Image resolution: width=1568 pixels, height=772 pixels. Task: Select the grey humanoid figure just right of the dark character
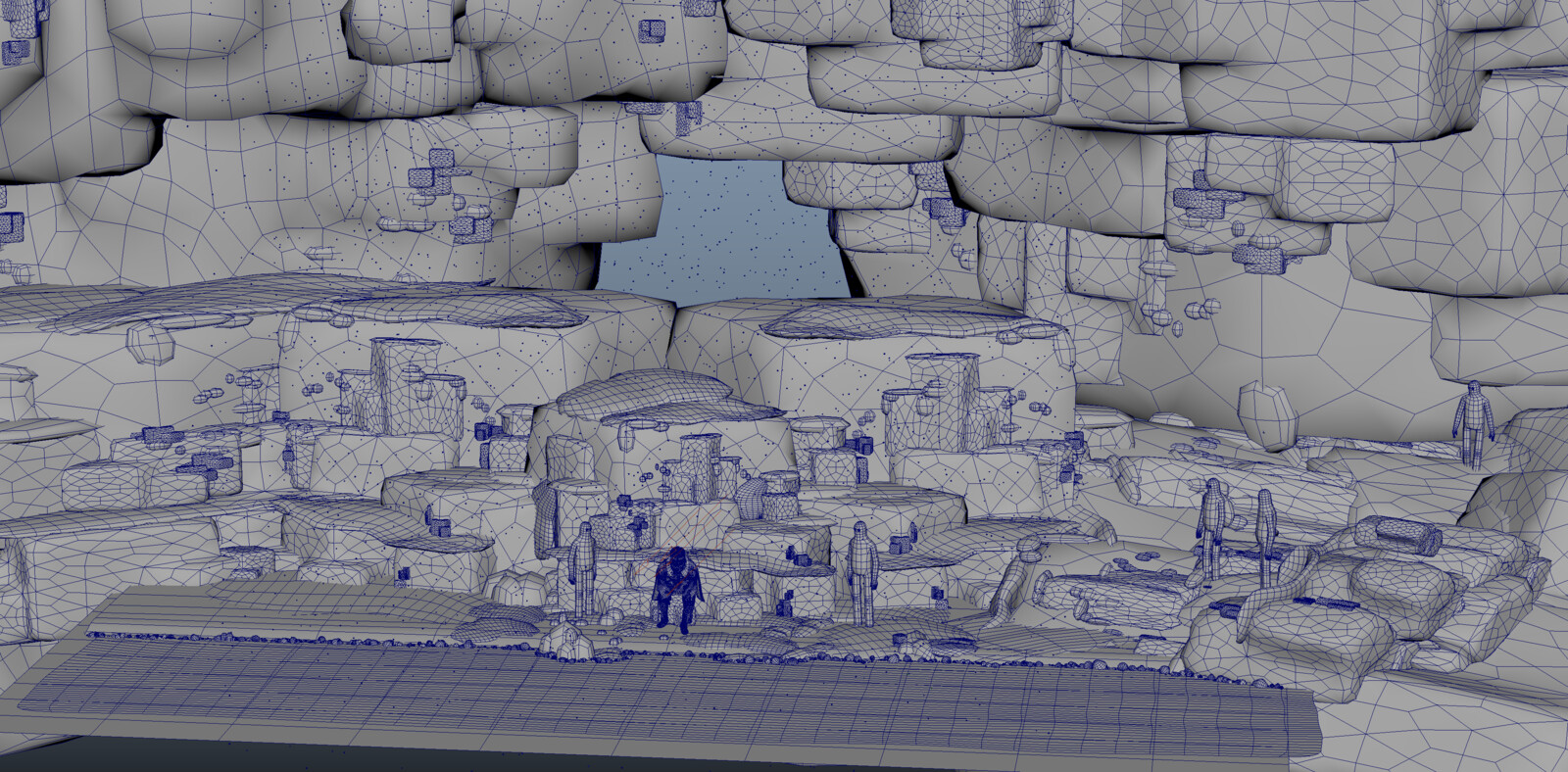click(x=861, y=573)
